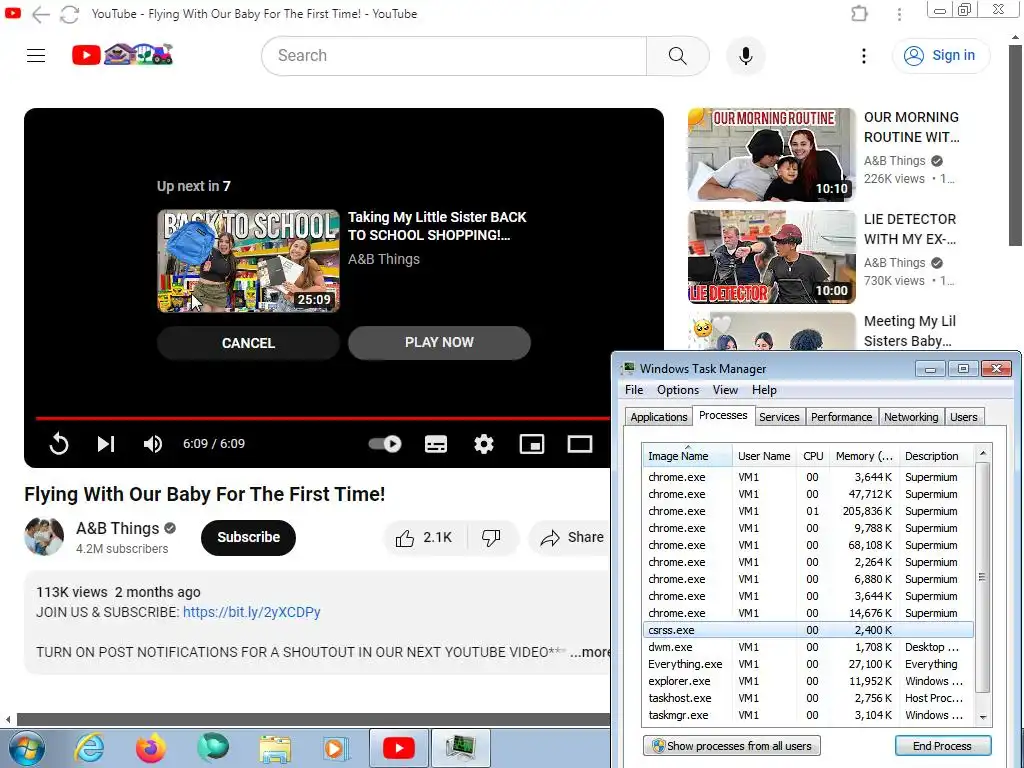The height and width of the screenshot is (768, 1024).
Task: Open the bit.ly description link
Action: (x=251, y=613)
